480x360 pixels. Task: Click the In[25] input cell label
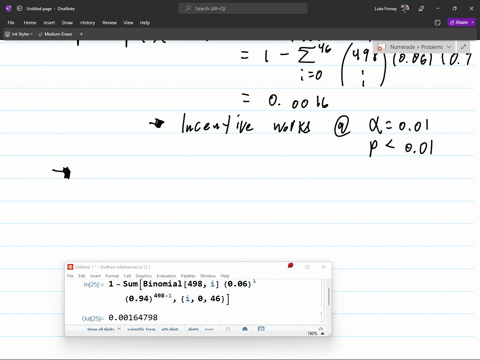point(94,284)
